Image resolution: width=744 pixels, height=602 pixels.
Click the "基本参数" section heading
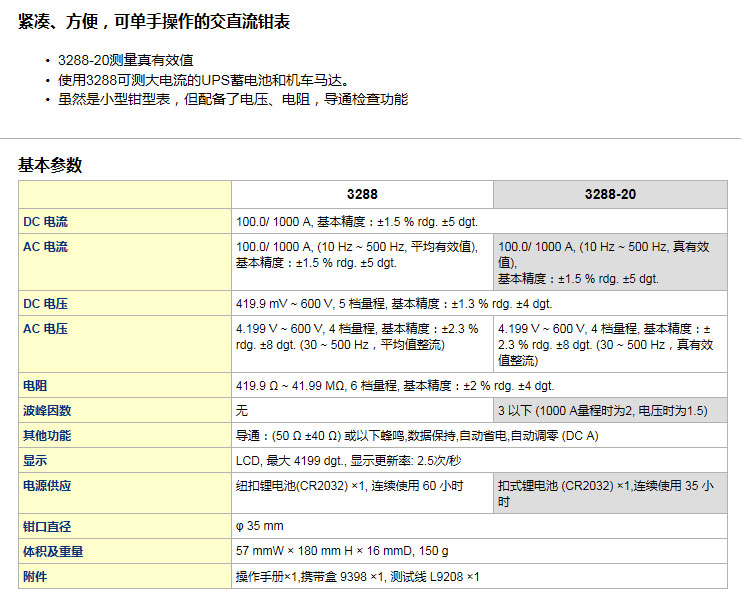coord(50,165)
